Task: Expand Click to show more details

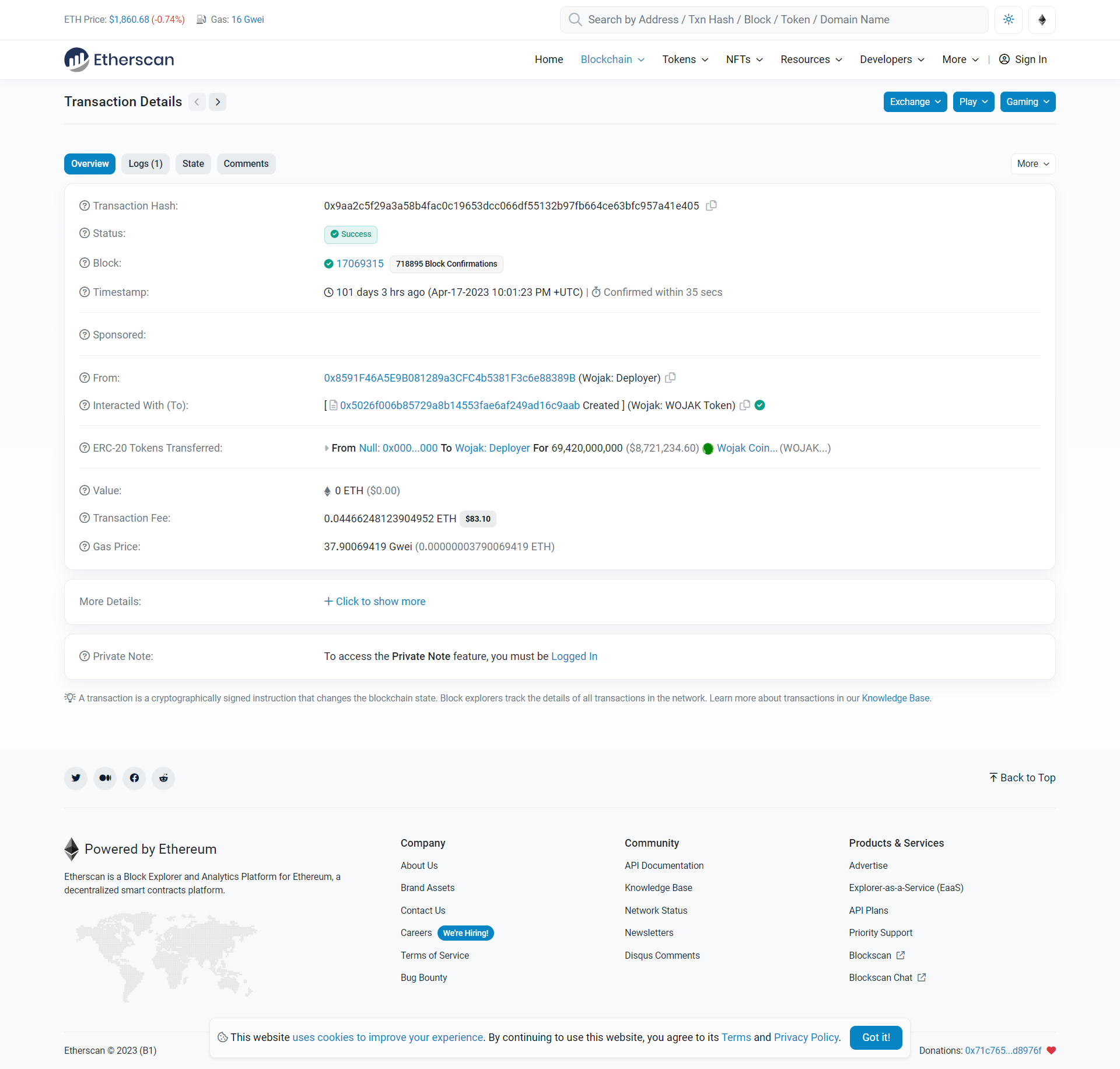Action: (x=375, y=602)
